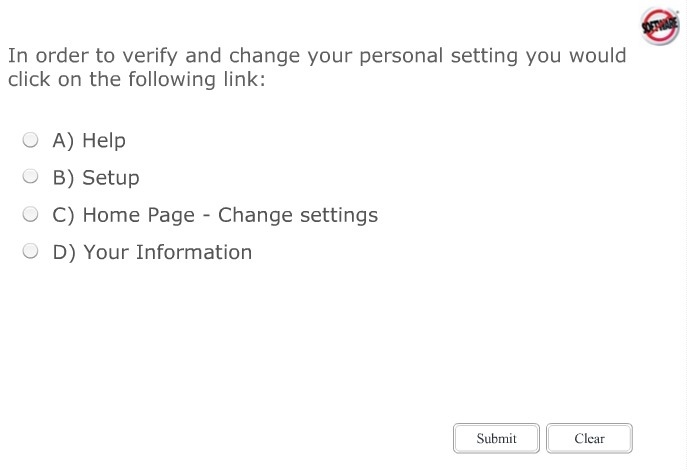Click the "B) Setup" answer label
The image size is (687, 470).
point(96,178)
